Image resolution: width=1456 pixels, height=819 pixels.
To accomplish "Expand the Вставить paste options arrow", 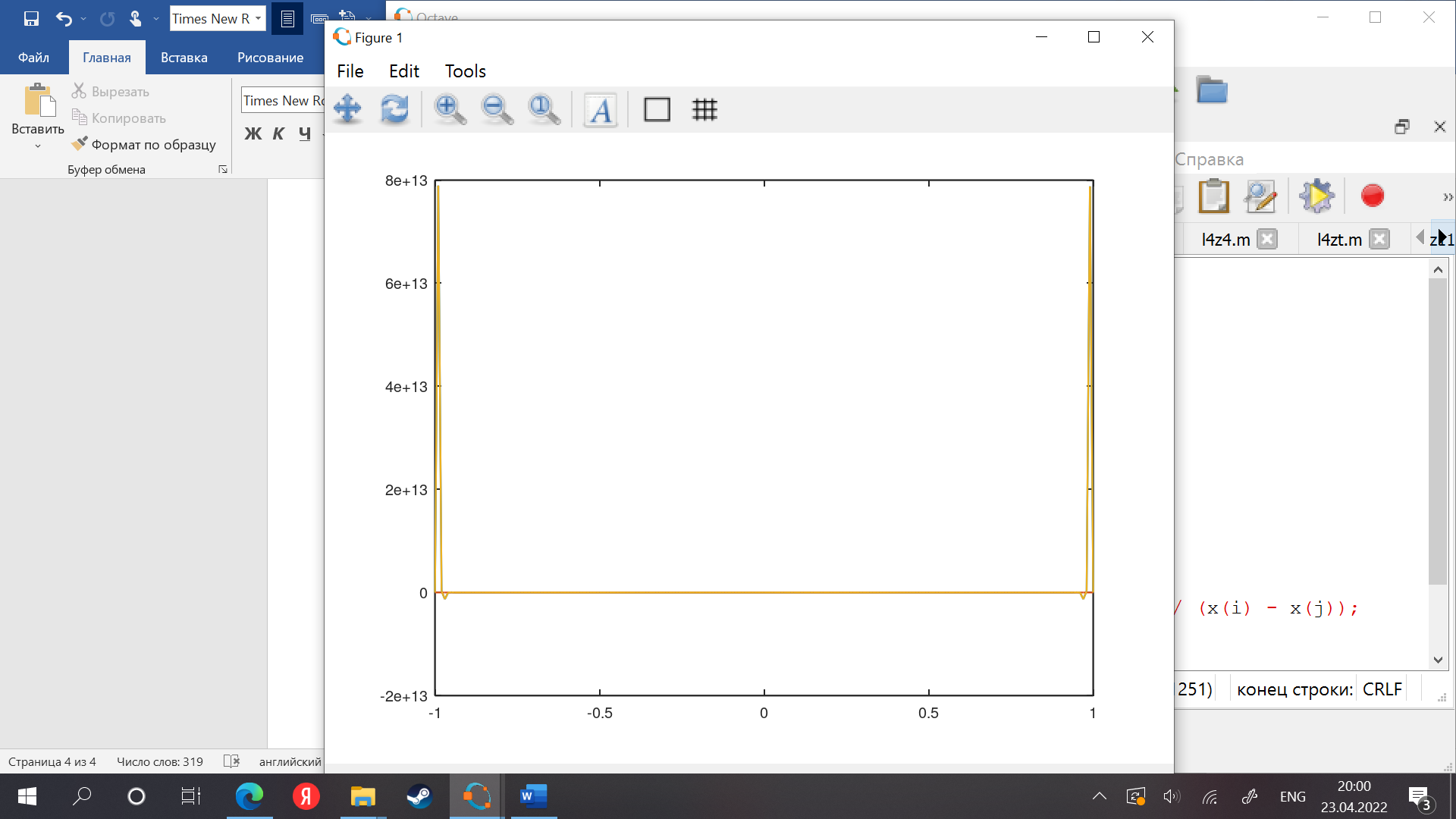I will (38, 146).
